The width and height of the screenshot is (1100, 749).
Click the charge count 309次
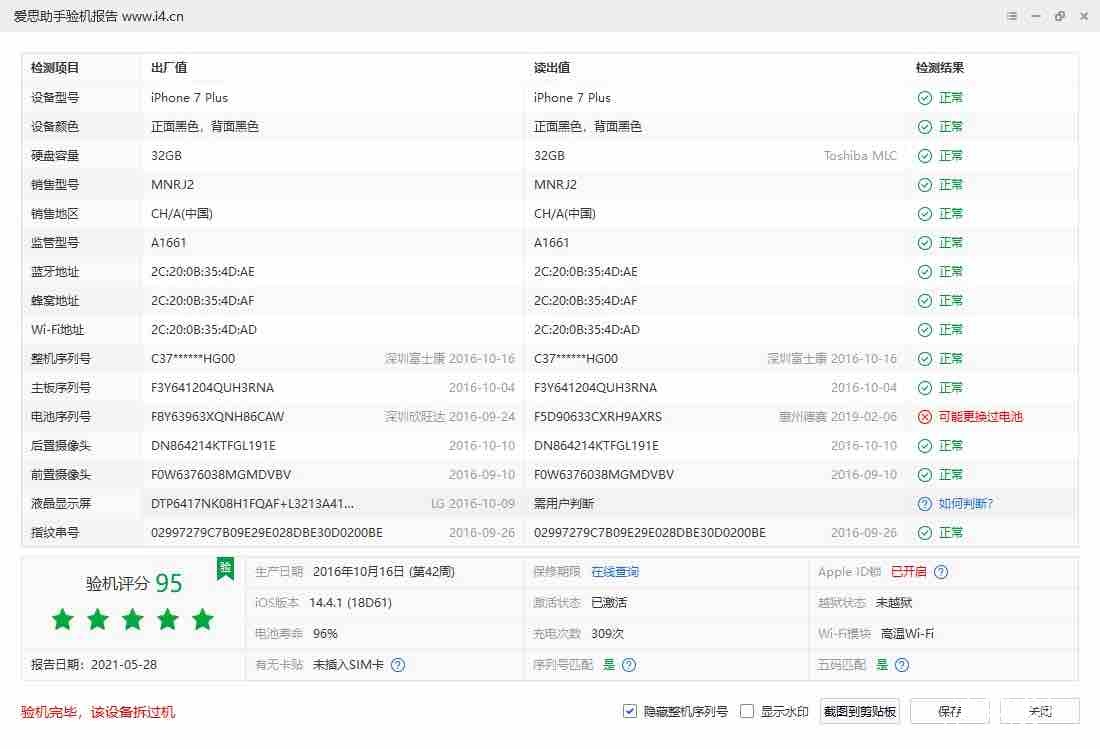(x=608, y=633)
